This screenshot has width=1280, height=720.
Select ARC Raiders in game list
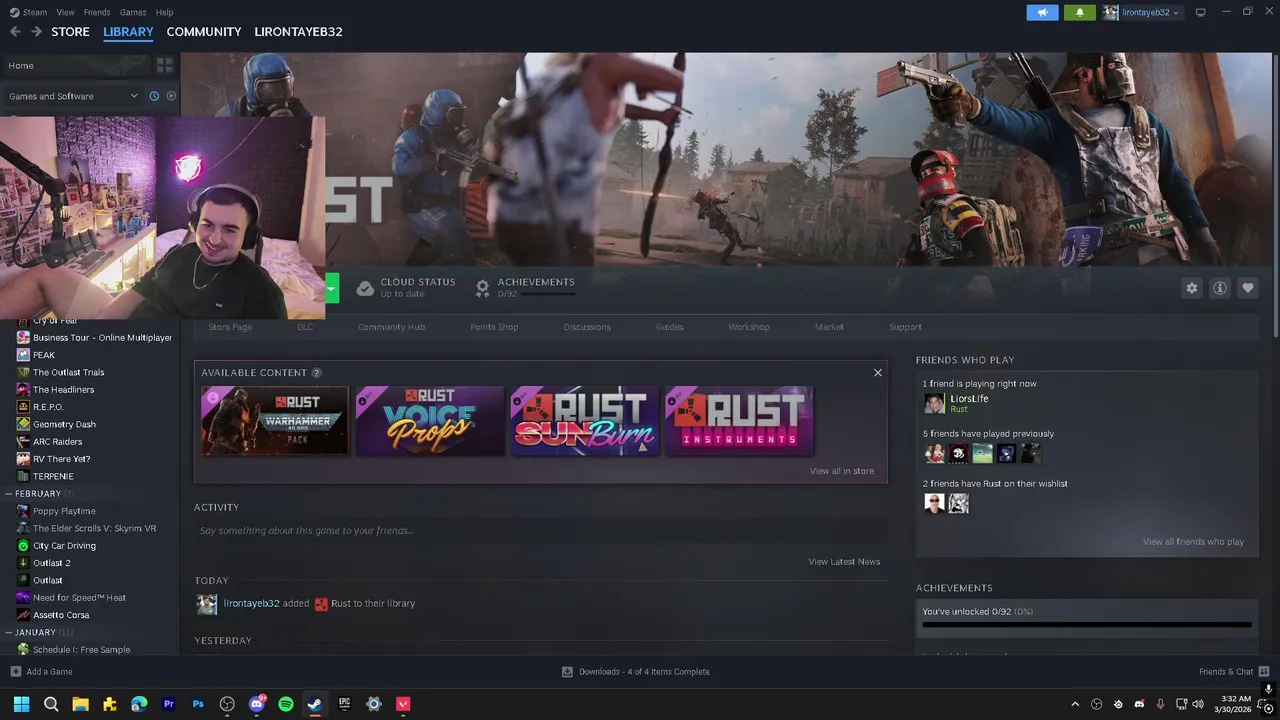click(x=57, y=441)
